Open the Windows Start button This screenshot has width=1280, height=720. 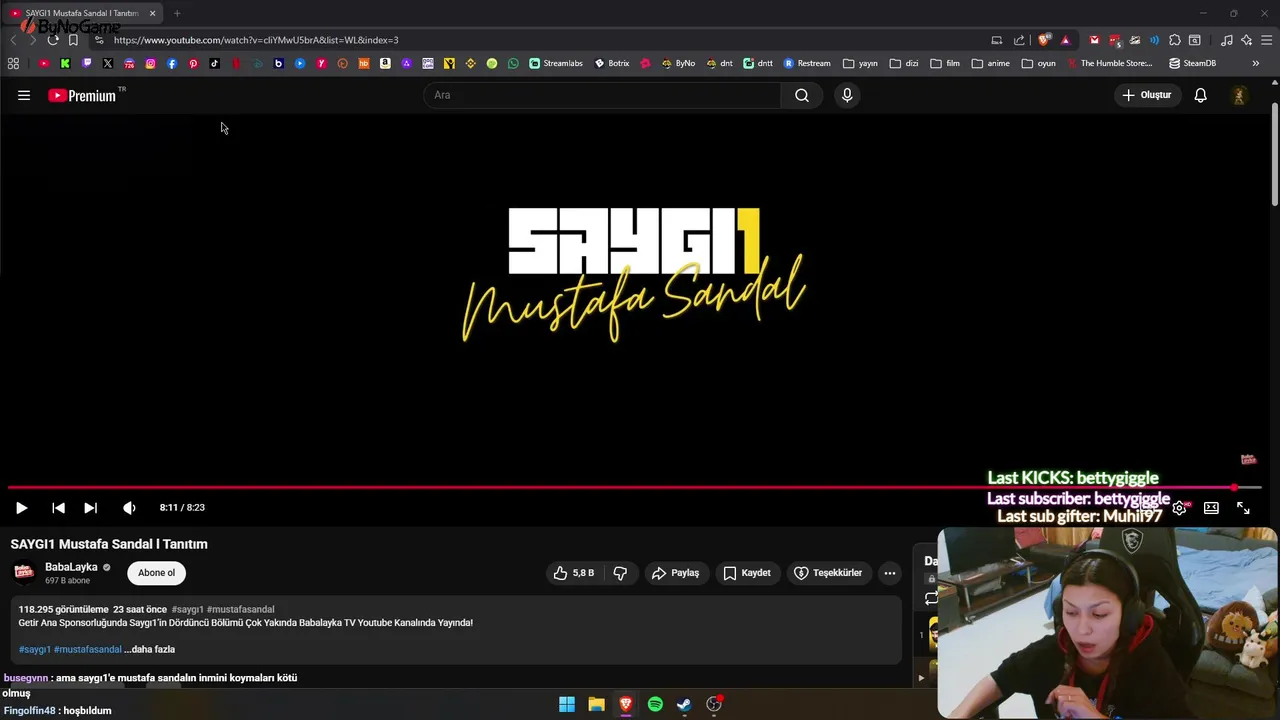tap(567, 704)
